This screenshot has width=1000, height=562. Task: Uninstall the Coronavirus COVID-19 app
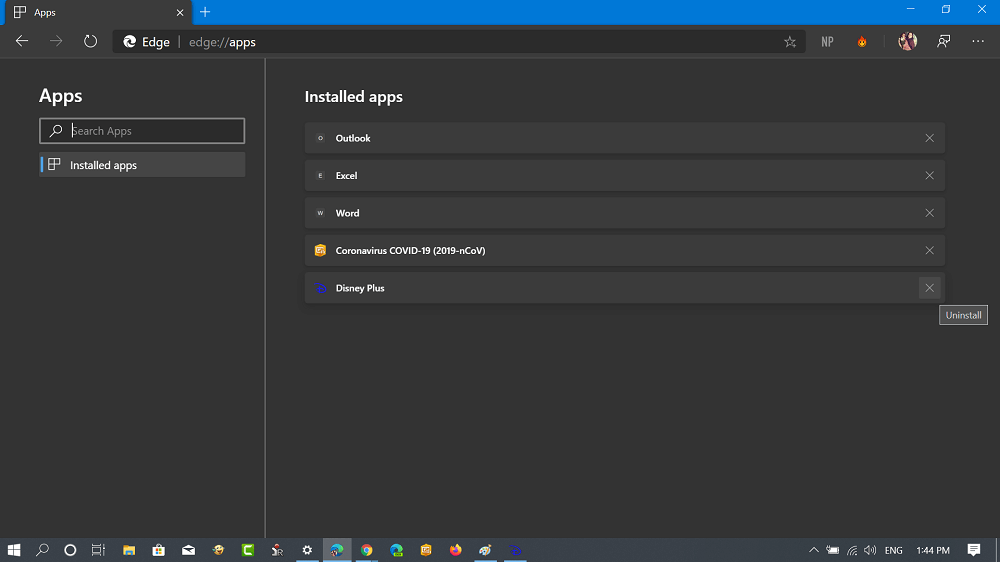point(929,251)
